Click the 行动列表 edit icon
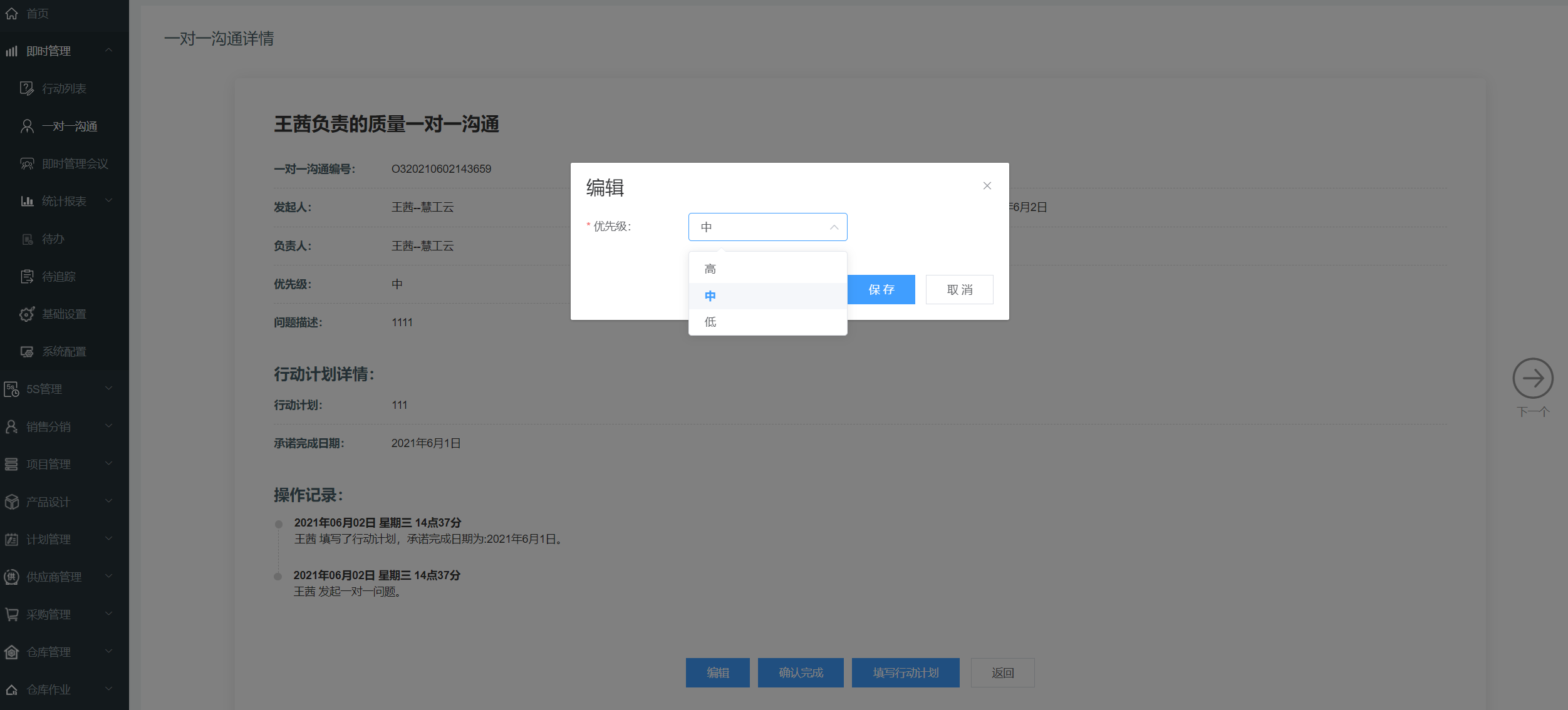Screen dimensions: 1568x710 (27, 88)
